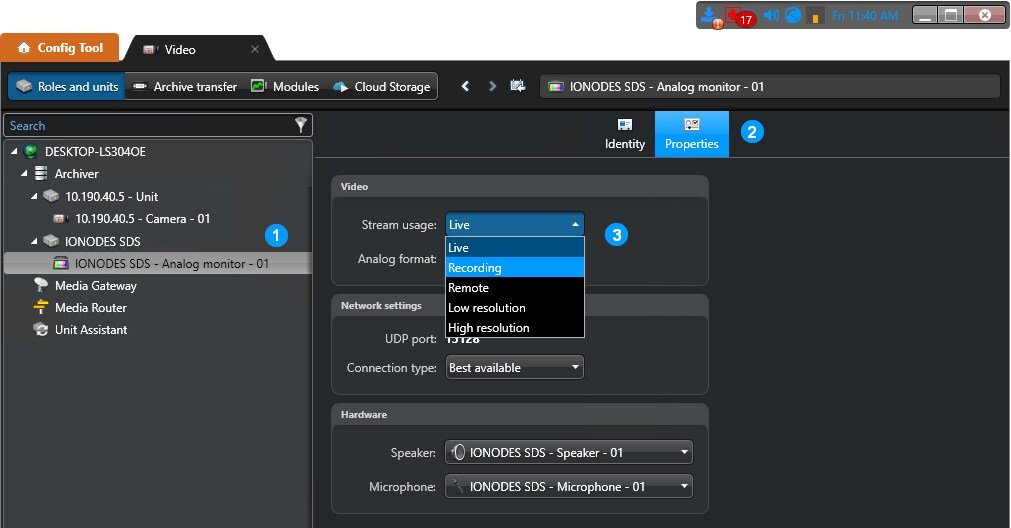Click the analog monitor icon in tree
Viewport: 1011px width, 528px height.
[61, 263]
